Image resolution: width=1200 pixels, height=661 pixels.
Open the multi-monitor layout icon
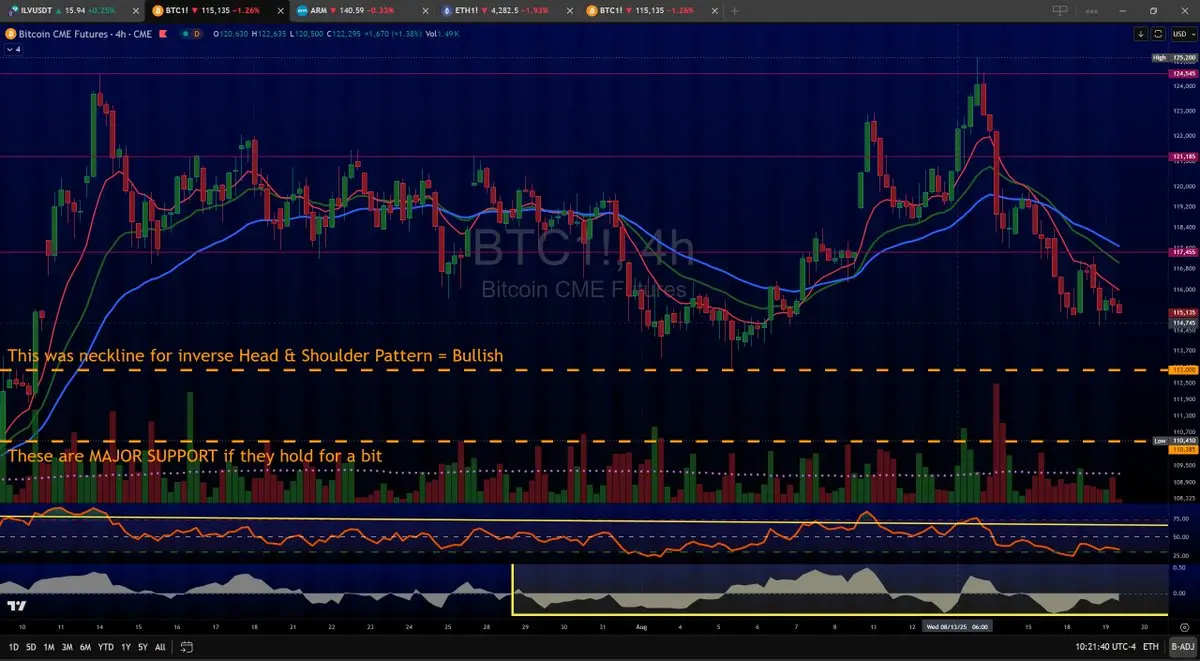click(x=1059, y=10)
